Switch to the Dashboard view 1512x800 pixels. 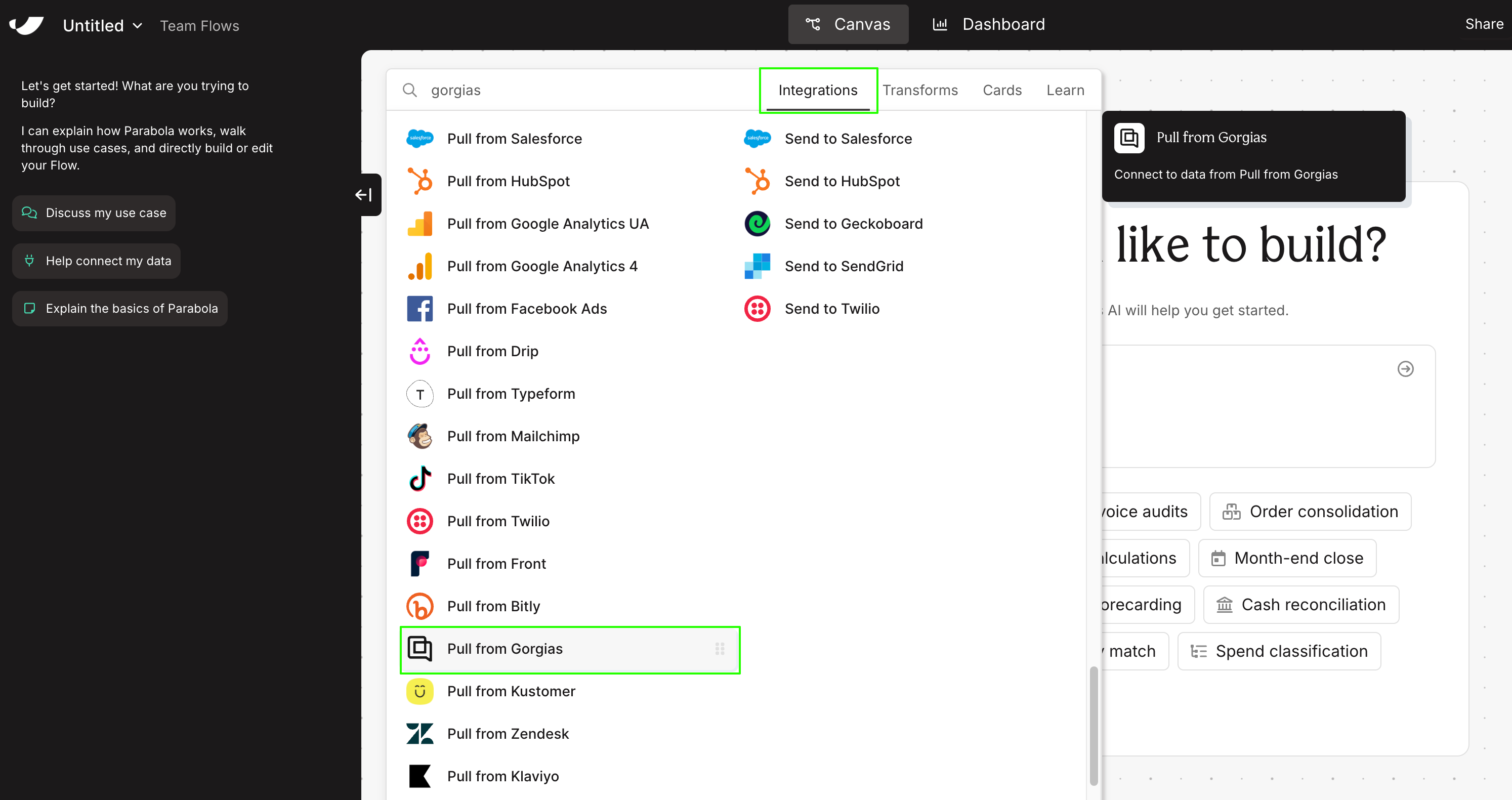[989, 25]
